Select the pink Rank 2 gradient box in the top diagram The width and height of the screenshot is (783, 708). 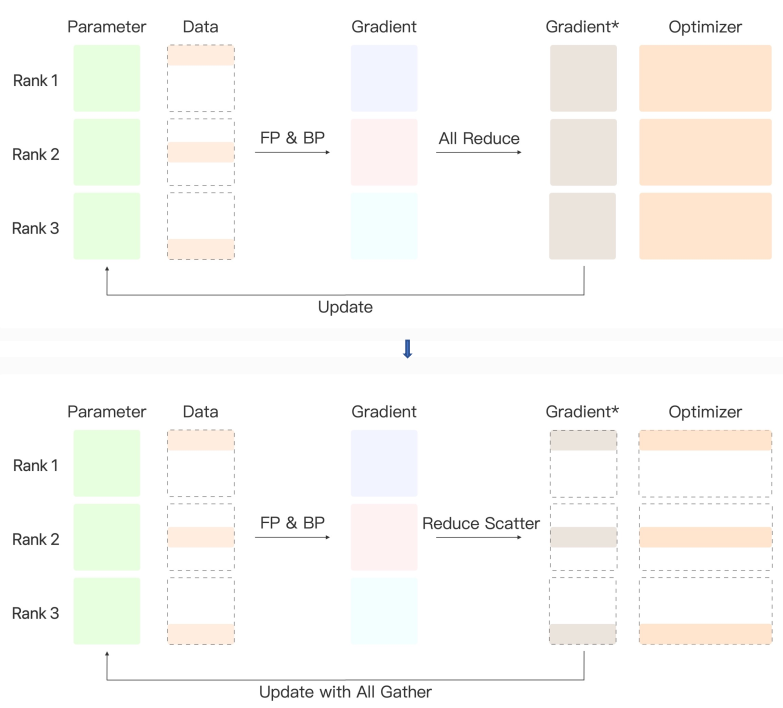[x=384, y=152]
